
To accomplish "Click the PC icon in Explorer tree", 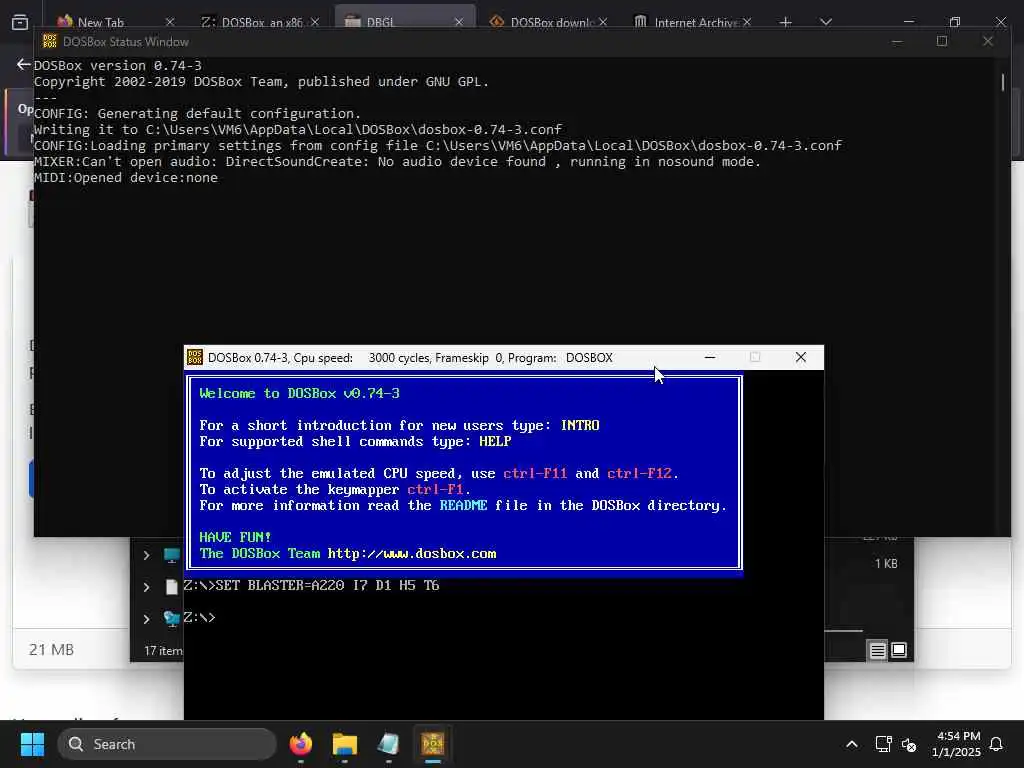I will click(x=171, y=555).
